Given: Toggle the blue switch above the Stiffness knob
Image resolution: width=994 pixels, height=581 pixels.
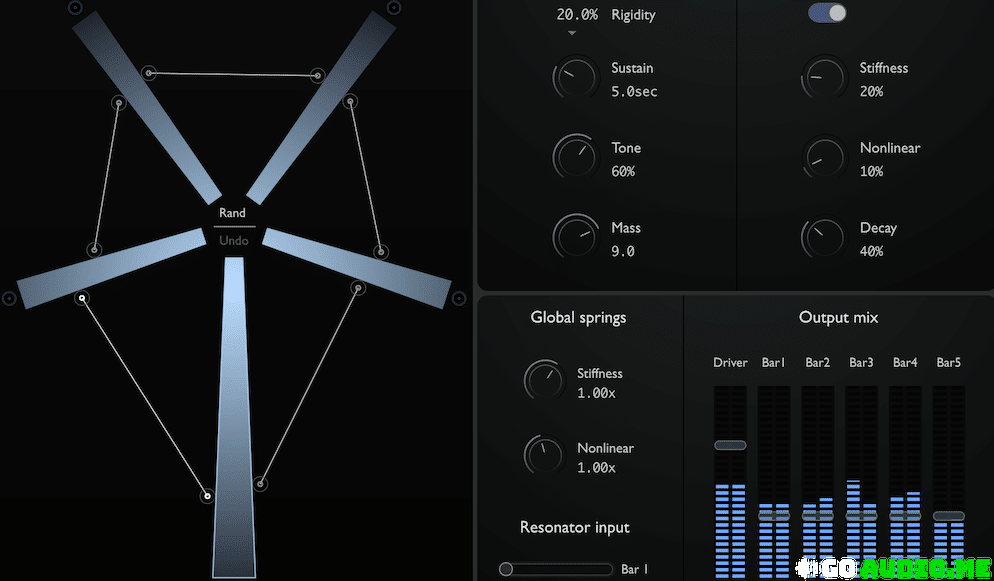Looking at the screenshot, I should pos(827,13).
